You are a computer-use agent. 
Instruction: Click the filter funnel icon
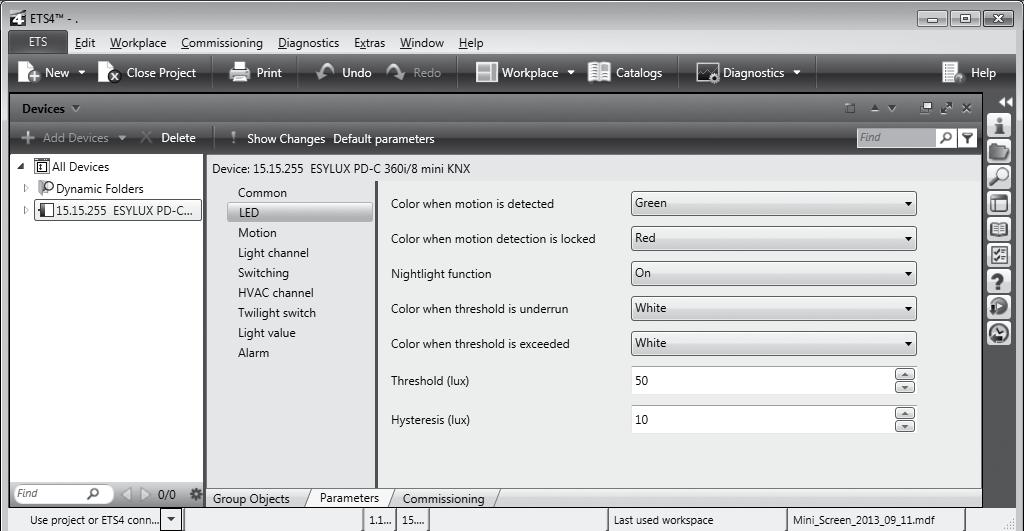click(967, 138)
